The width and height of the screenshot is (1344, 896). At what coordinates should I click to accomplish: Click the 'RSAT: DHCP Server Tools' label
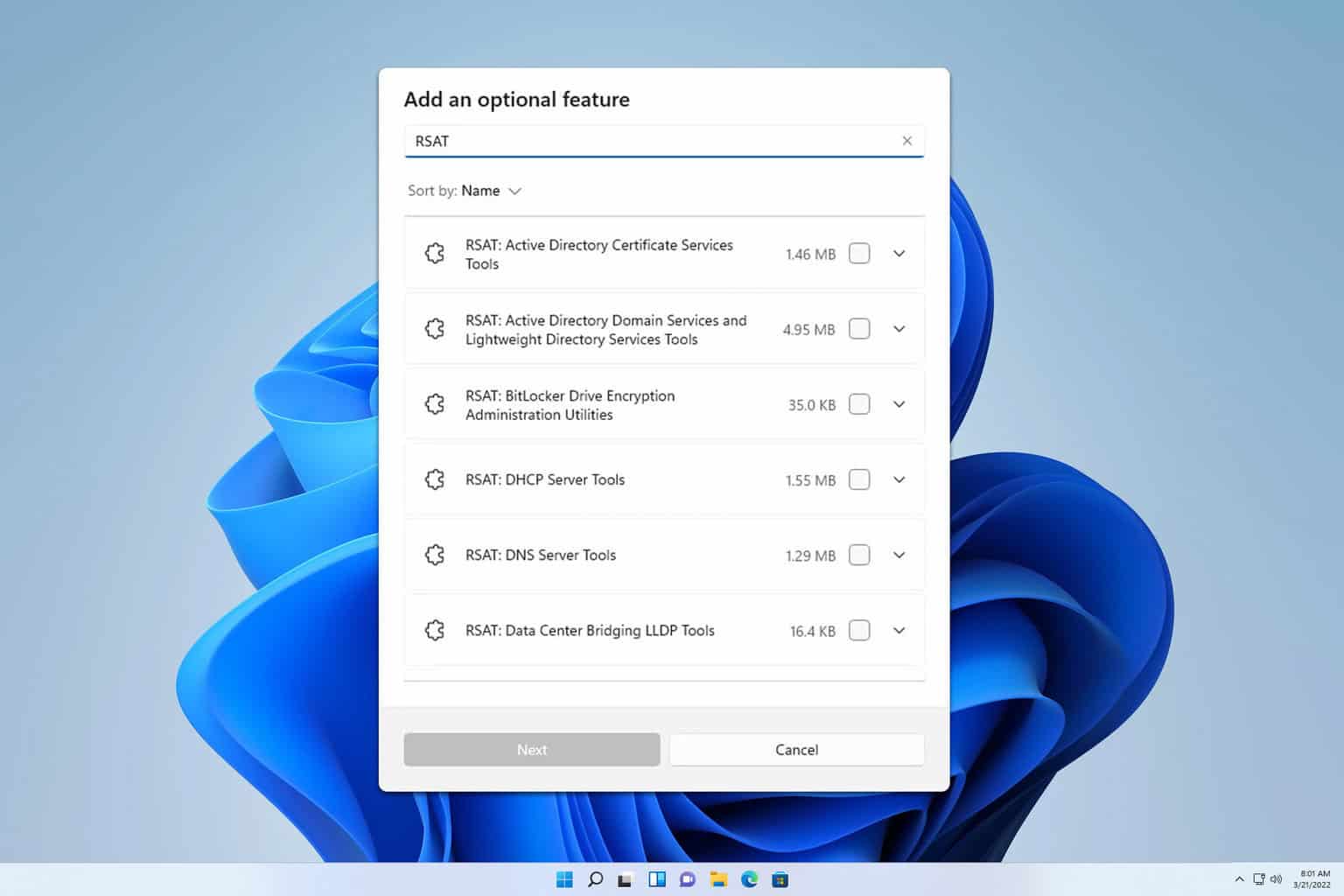coord(545,479)
